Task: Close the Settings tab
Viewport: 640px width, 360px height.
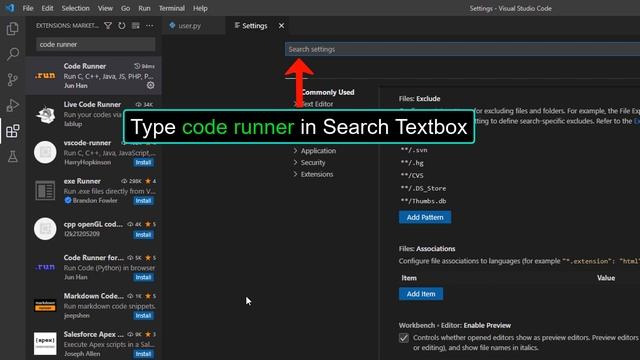Action: pyautogui.click(x=281, y=26)
